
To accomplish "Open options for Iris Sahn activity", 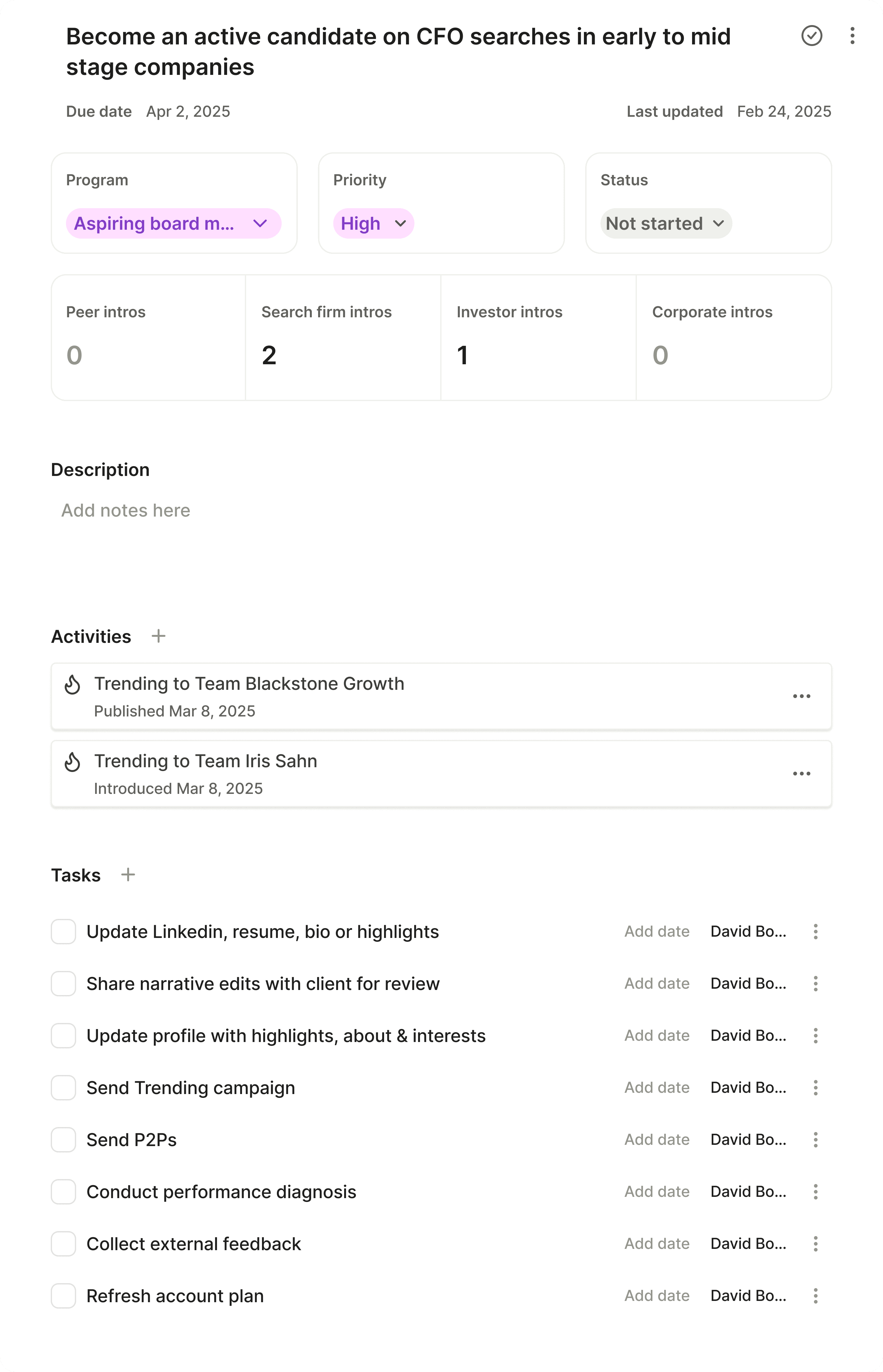I will tap(801, 774).
